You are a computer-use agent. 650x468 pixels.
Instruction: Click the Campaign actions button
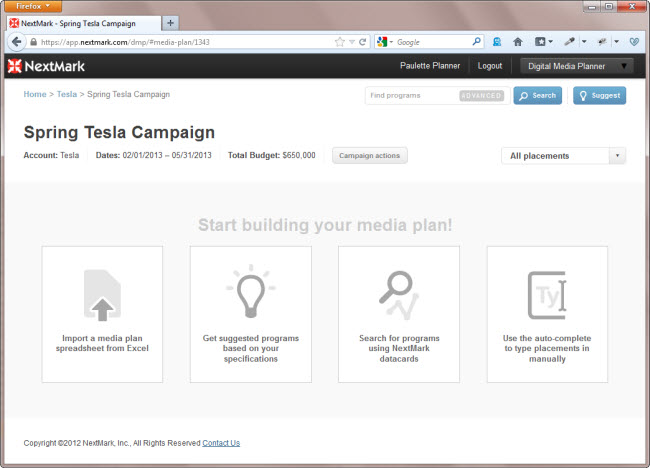(x=369, y=155)
